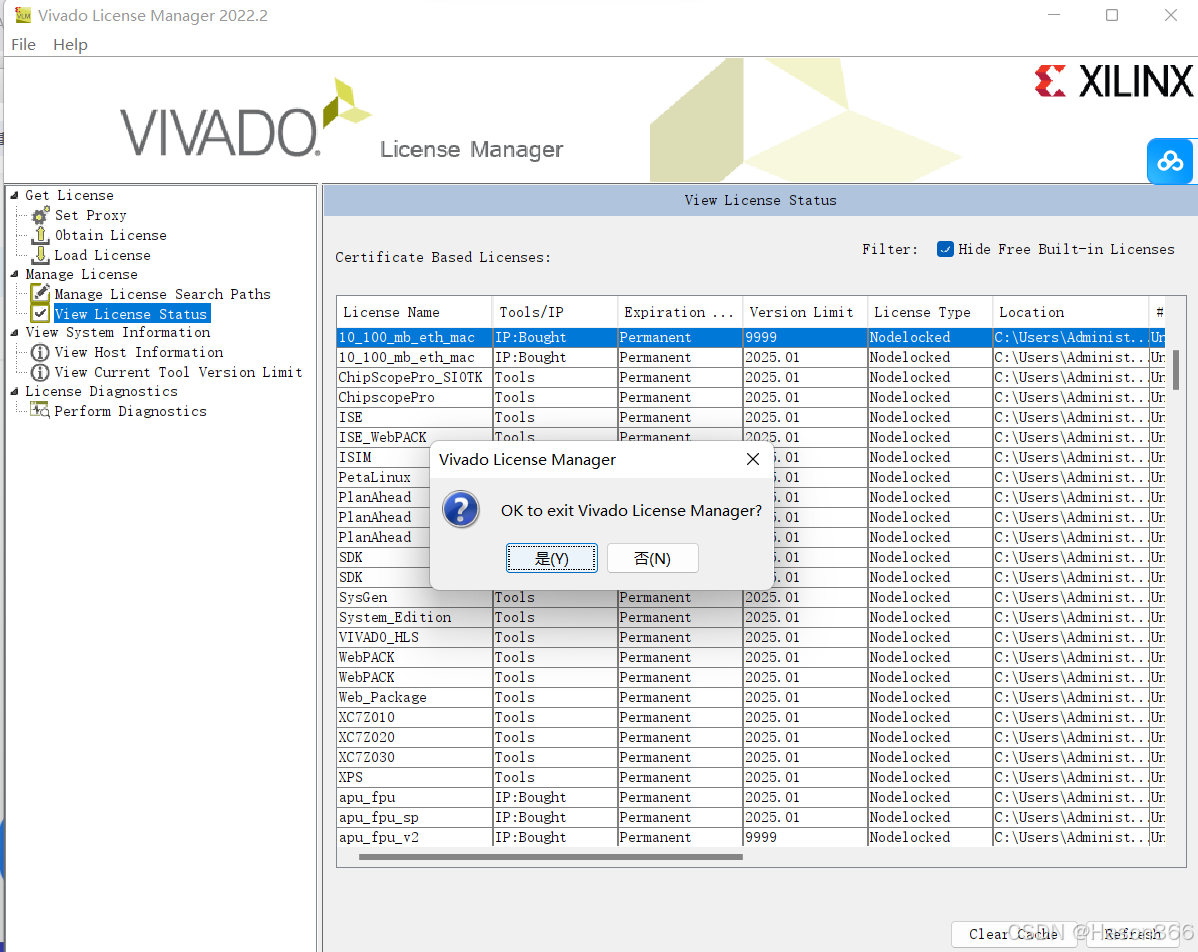Image resolution: width=1198 pixels, height=952 pixels.
Task: Select Manage License Search Paths tree item
Action: (x=162, y=294)
